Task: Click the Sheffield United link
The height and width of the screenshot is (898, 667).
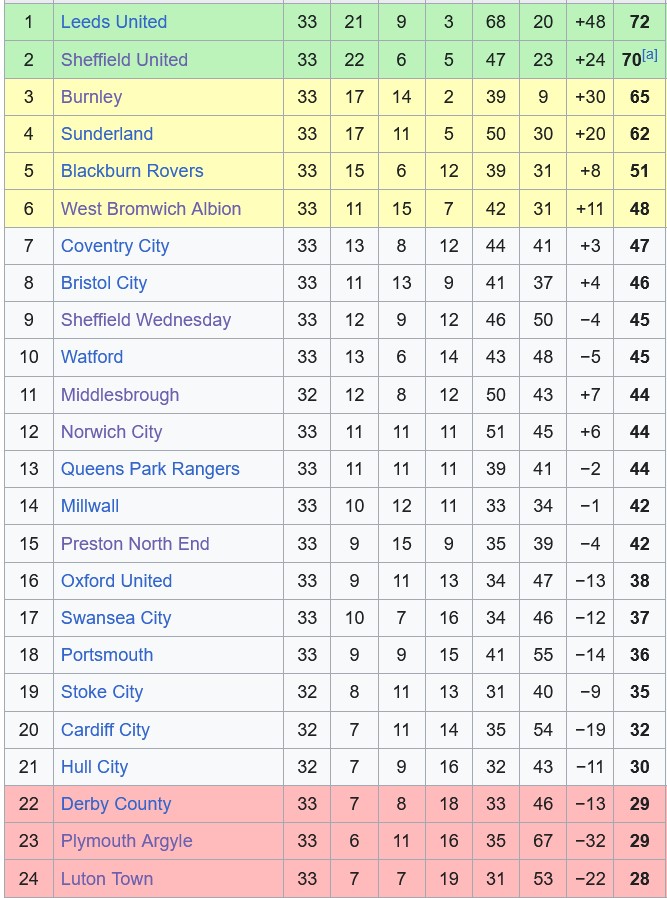Action: click(x=124, y=60)
